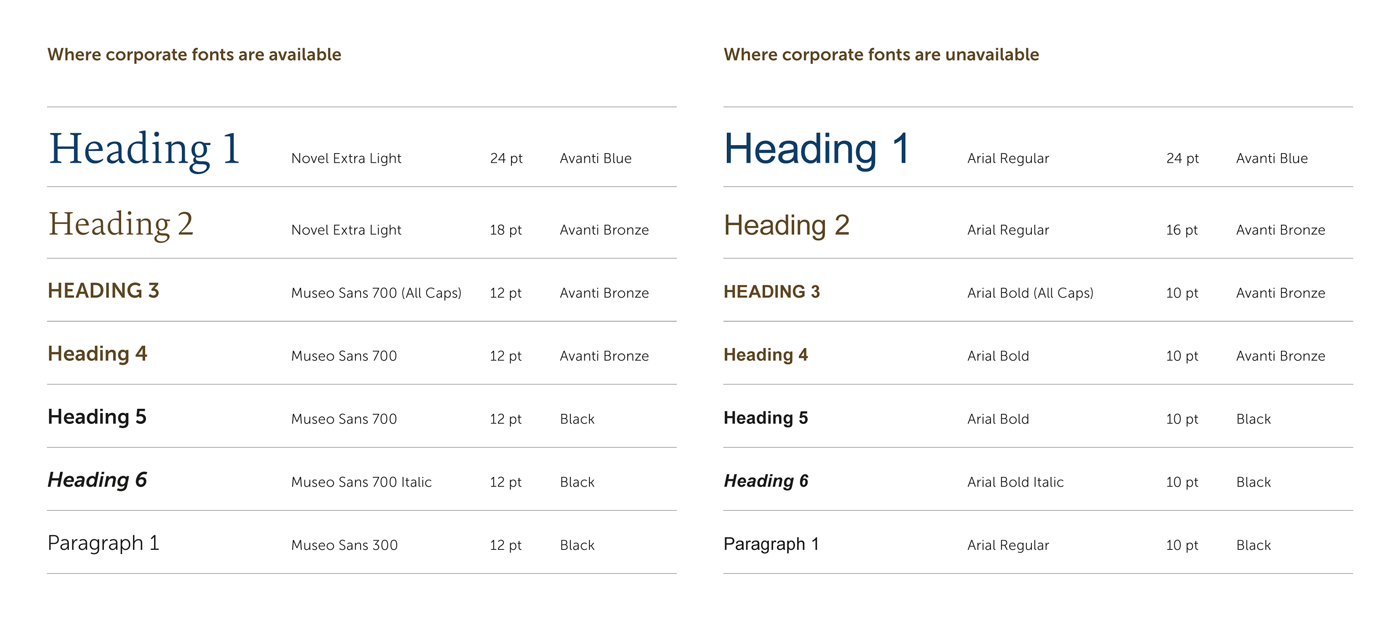Click the Museo Sans italic Heading 6 sample

point(97,480)
